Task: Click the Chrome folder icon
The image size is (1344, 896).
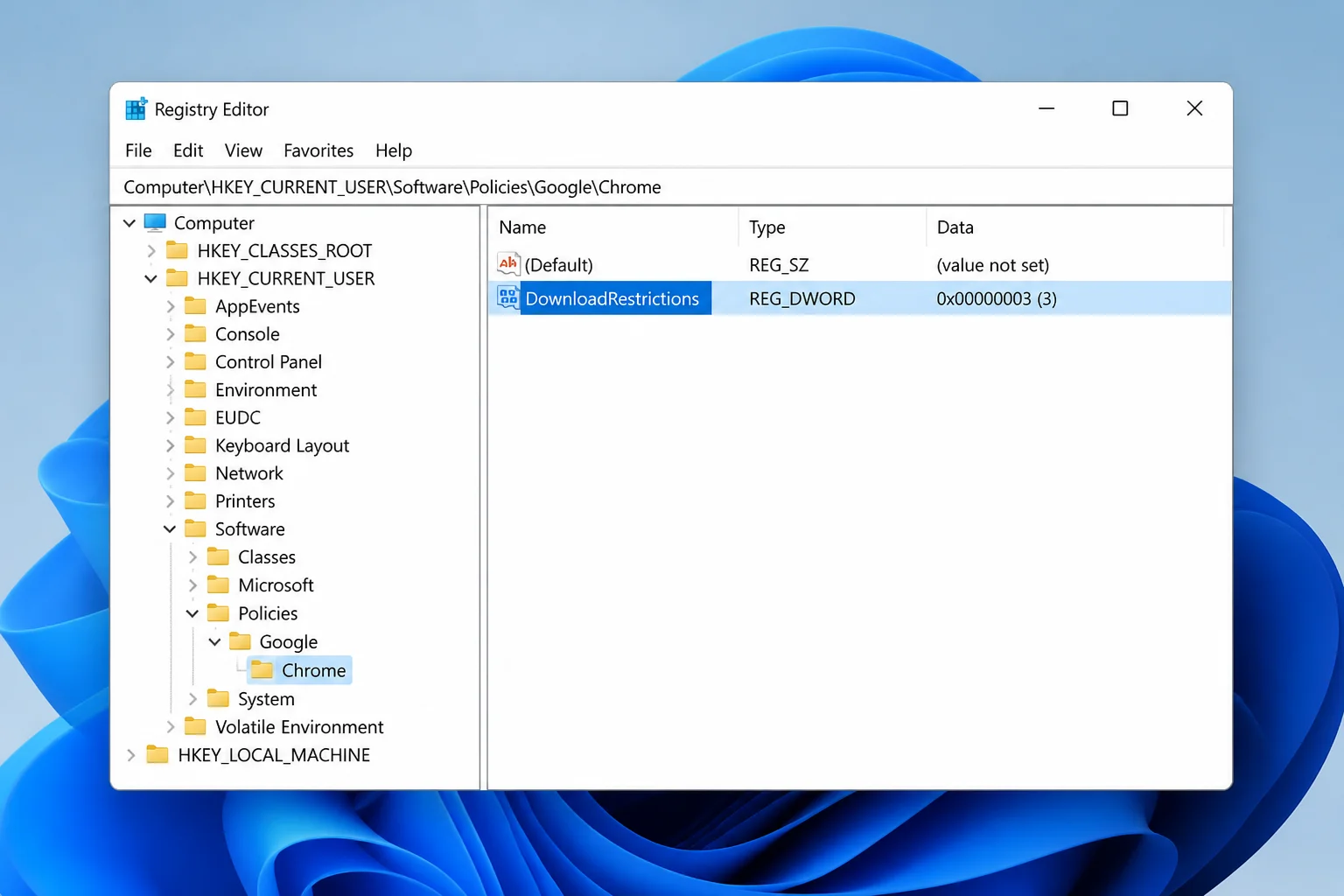Action: pyautogui.click(x=262, y=670)
